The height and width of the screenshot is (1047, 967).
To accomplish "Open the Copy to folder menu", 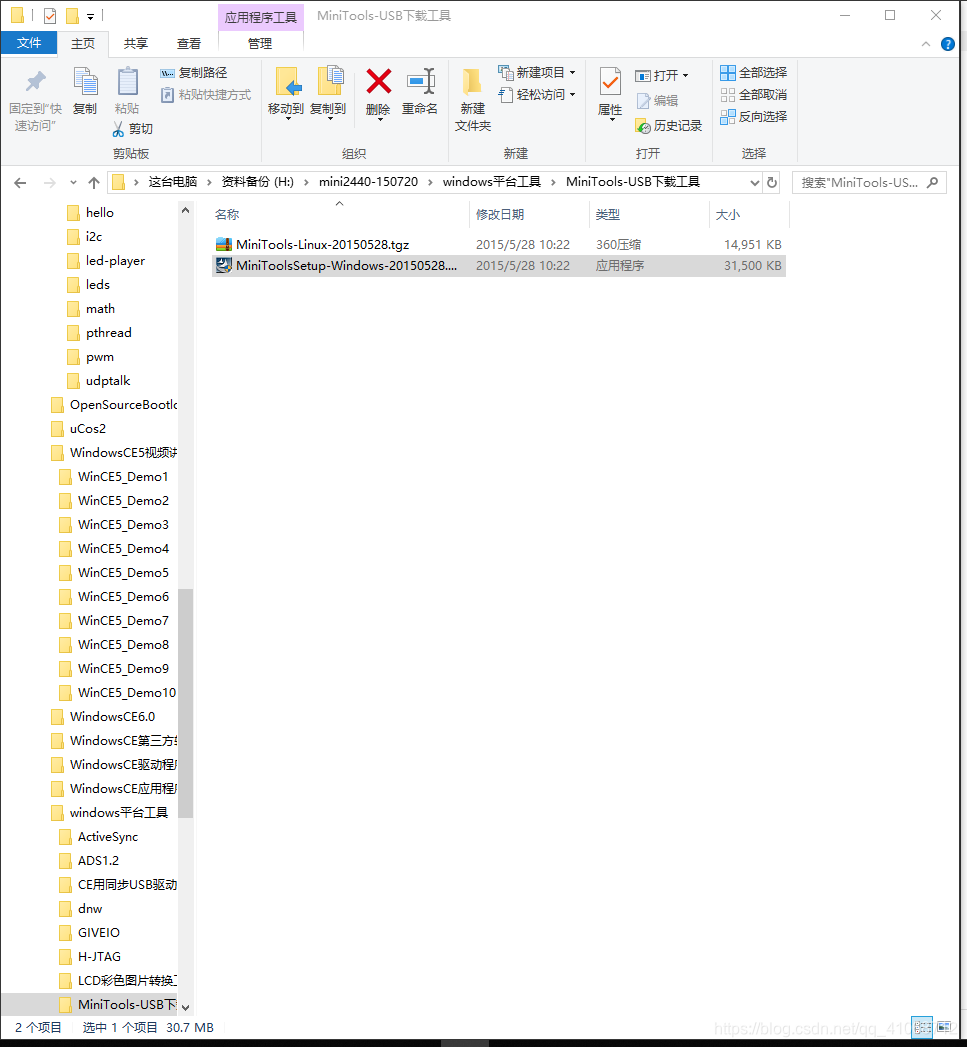I will click(x=328, y=92).
